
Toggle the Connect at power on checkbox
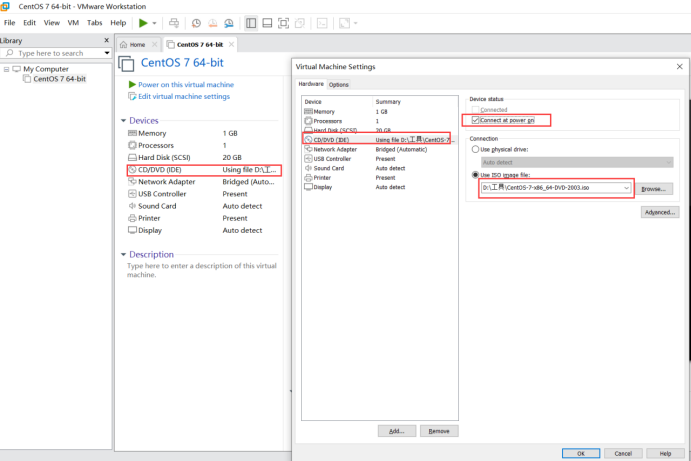(476, 120)
